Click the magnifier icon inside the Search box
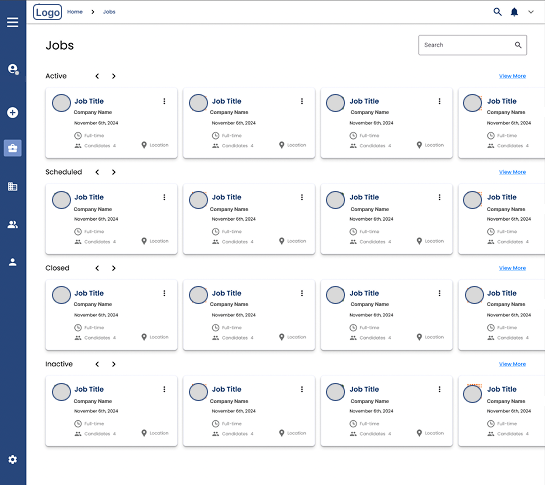Screen dimensions: 545x485 point(518,45)
